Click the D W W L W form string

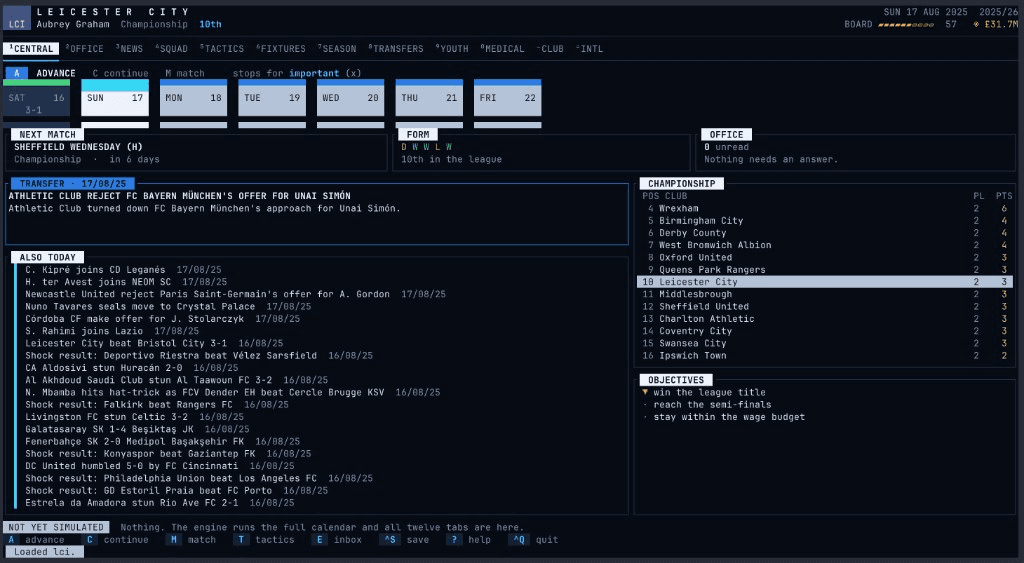426,147
